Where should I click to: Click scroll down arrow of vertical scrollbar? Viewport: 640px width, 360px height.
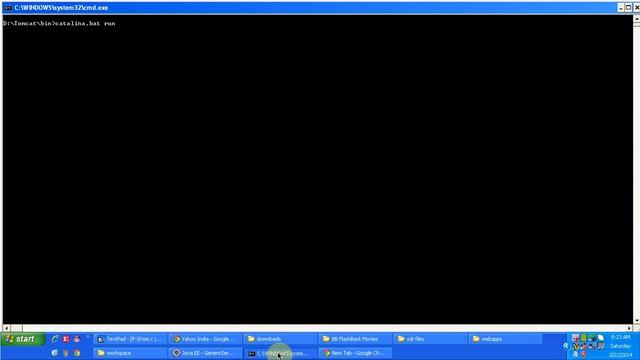pyautogui.click(x=636, y=321)
